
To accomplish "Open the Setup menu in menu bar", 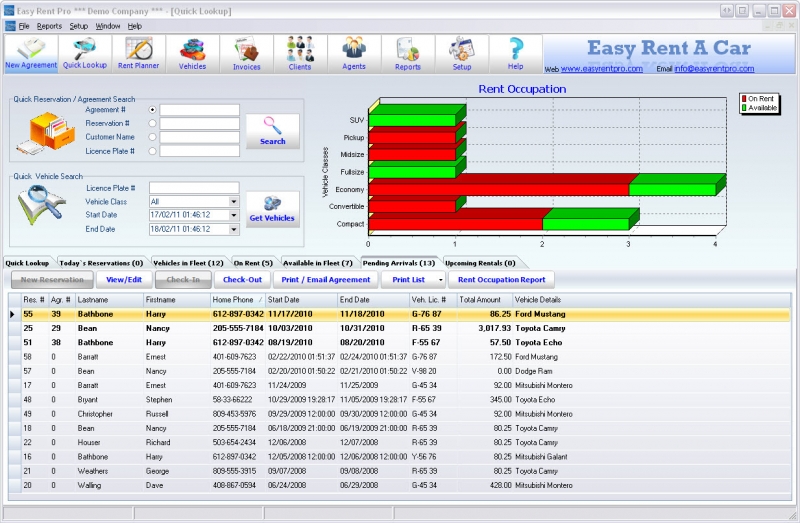I will click(78, 25).
